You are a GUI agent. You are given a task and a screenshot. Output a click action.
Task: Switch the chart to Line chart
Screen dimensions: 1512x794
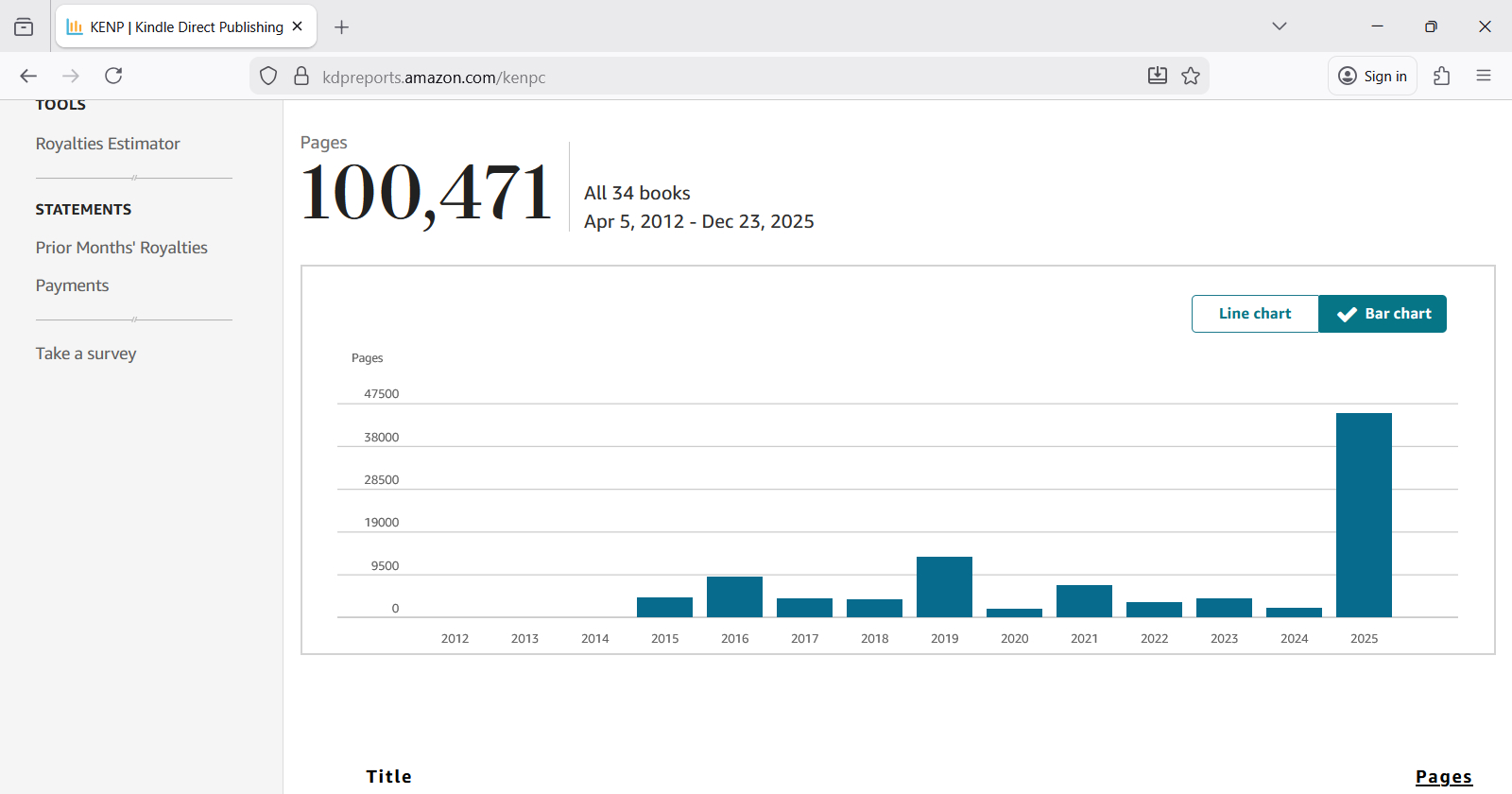(1254, 314)
